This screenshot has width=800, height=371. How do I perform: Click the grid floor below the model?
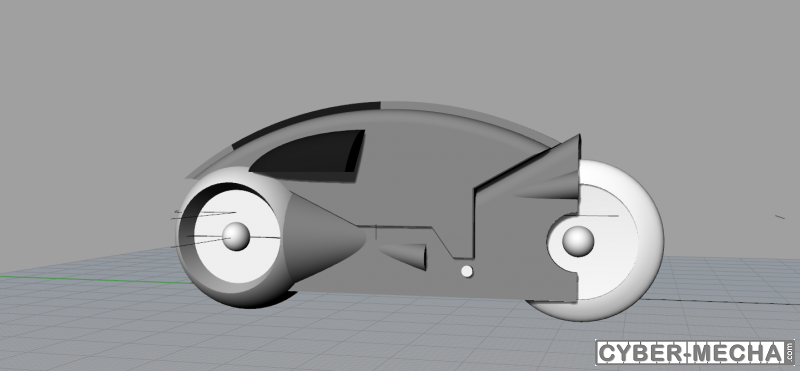[x=398, y=332]
